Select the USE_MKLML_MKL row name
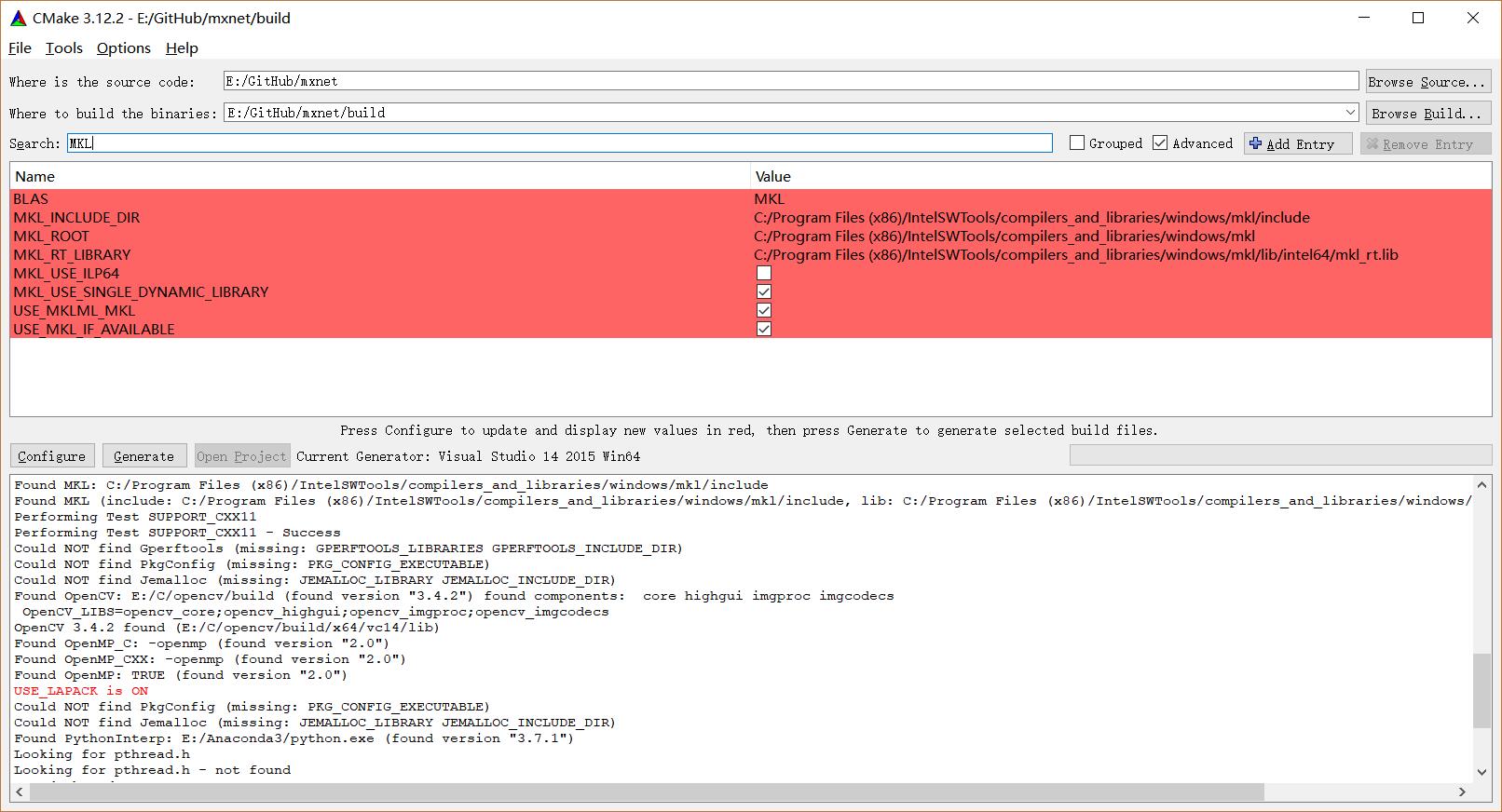The width and height of the screenshot is (1502, 812). click(75, 310)
